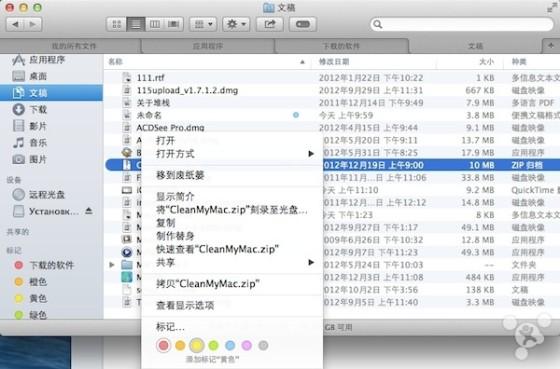Switch to the 应用程序 tab
Screen dimensions: 560x369
[x=208, y=46]
